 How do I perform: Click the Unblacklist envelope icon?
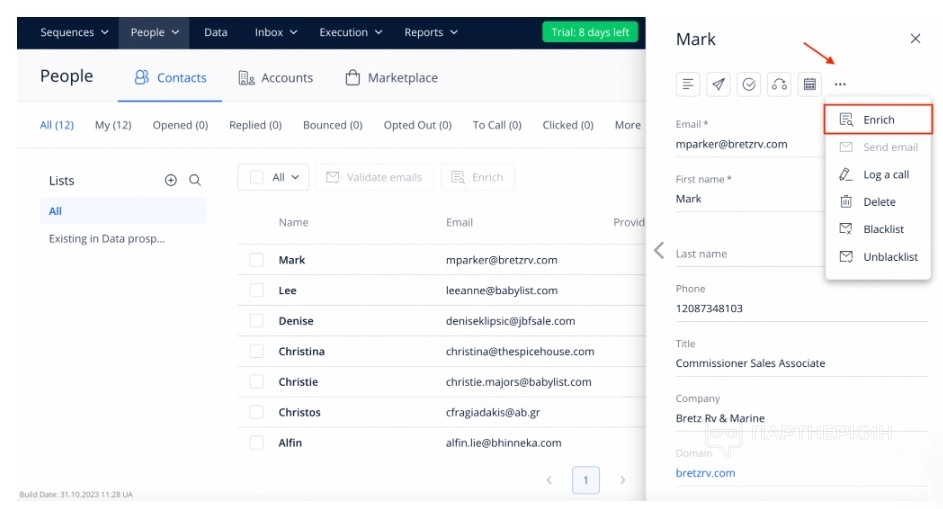pos(846,257)
